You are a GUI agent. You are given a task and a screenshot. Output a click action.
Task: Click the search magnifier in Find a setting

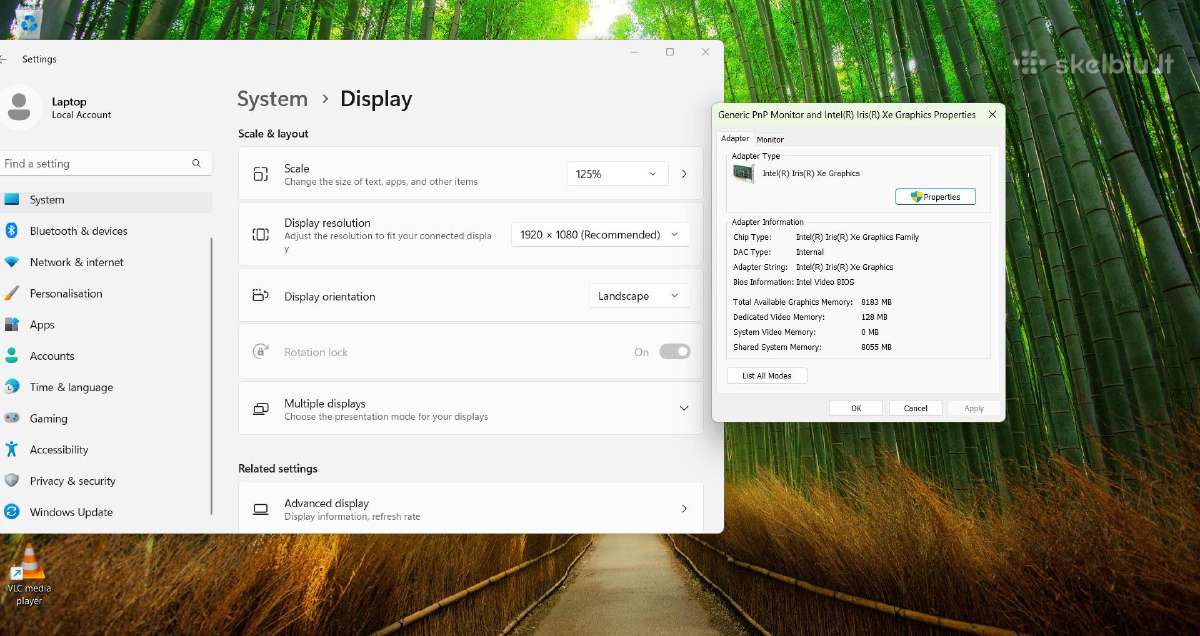(197, 163)
